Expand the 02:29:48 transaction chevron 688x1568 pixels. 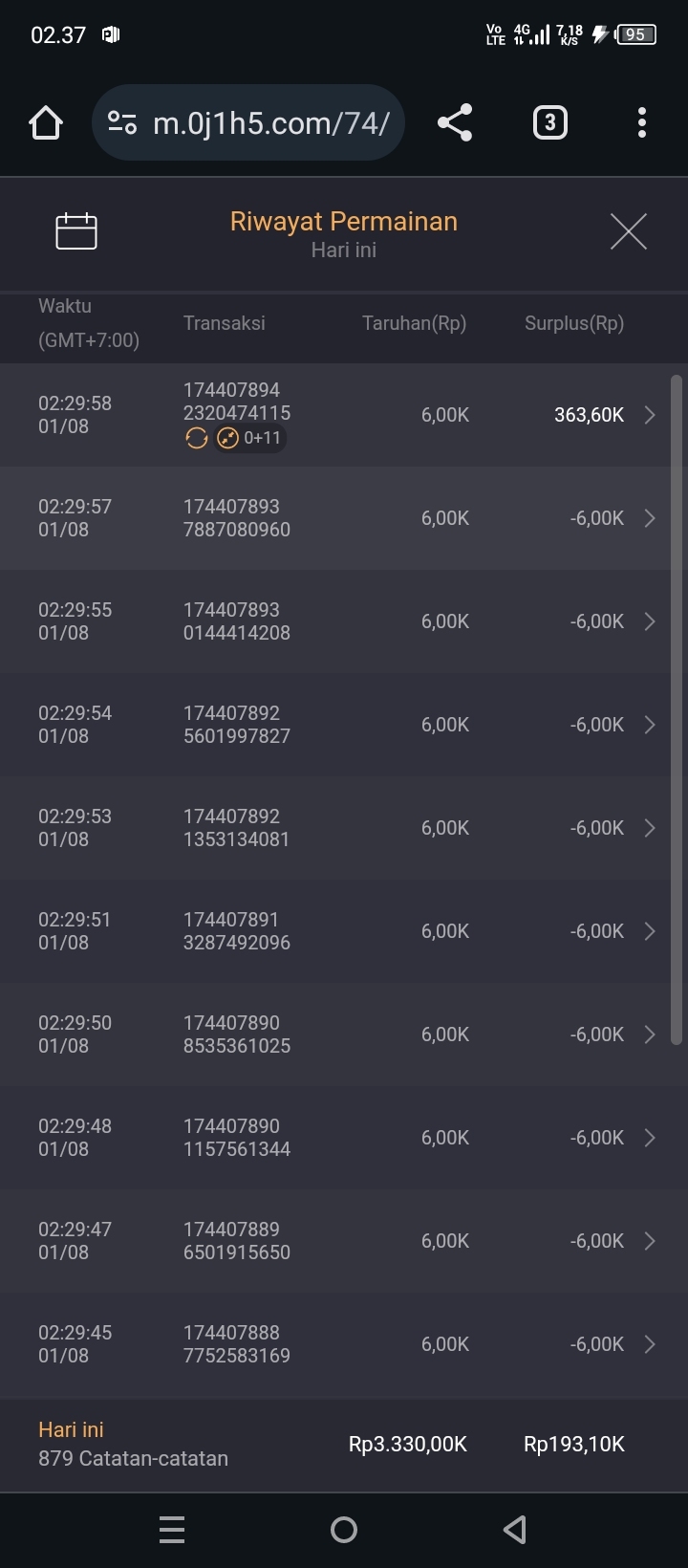(650, 1138)
